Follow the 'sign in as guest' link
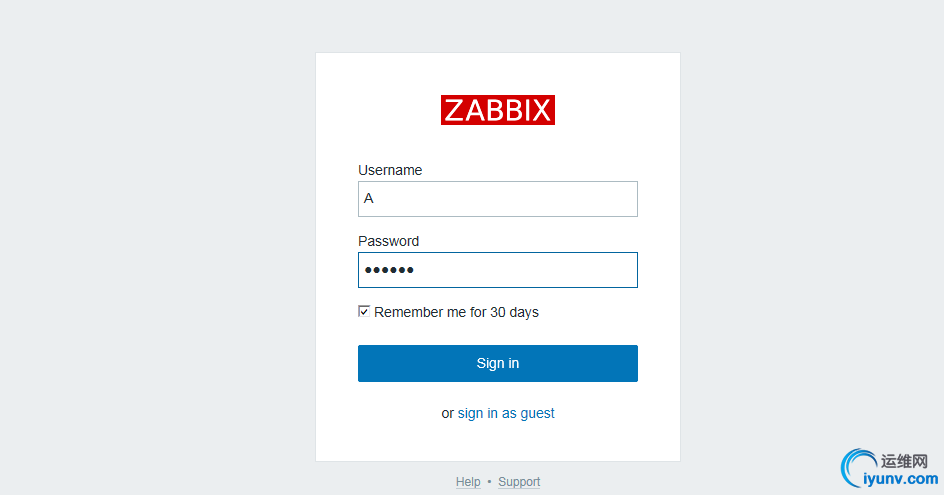Screen dimensions: 944x495 pyautogui.click(x=506, y=413)
